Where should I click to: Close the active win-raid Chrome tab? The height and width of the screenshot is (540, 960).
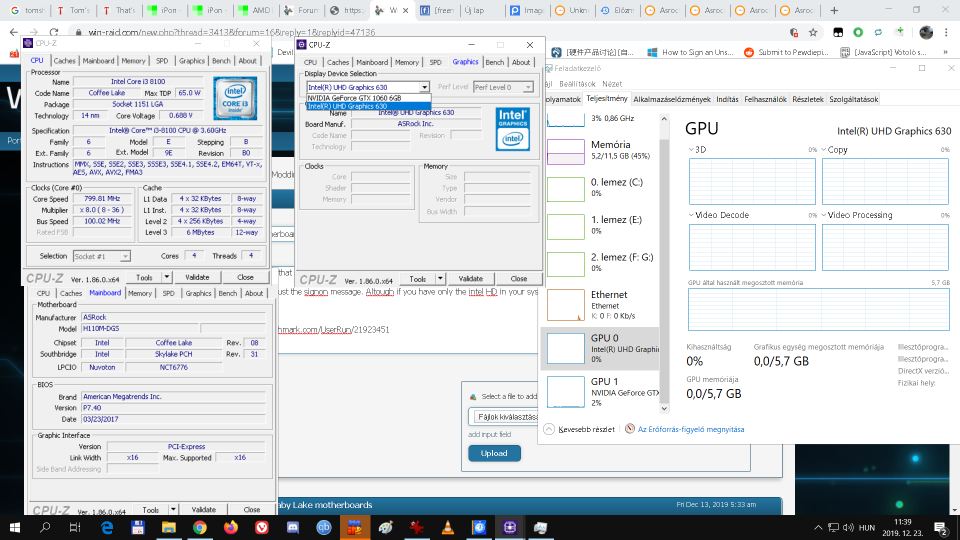click(x=405, y=10)
